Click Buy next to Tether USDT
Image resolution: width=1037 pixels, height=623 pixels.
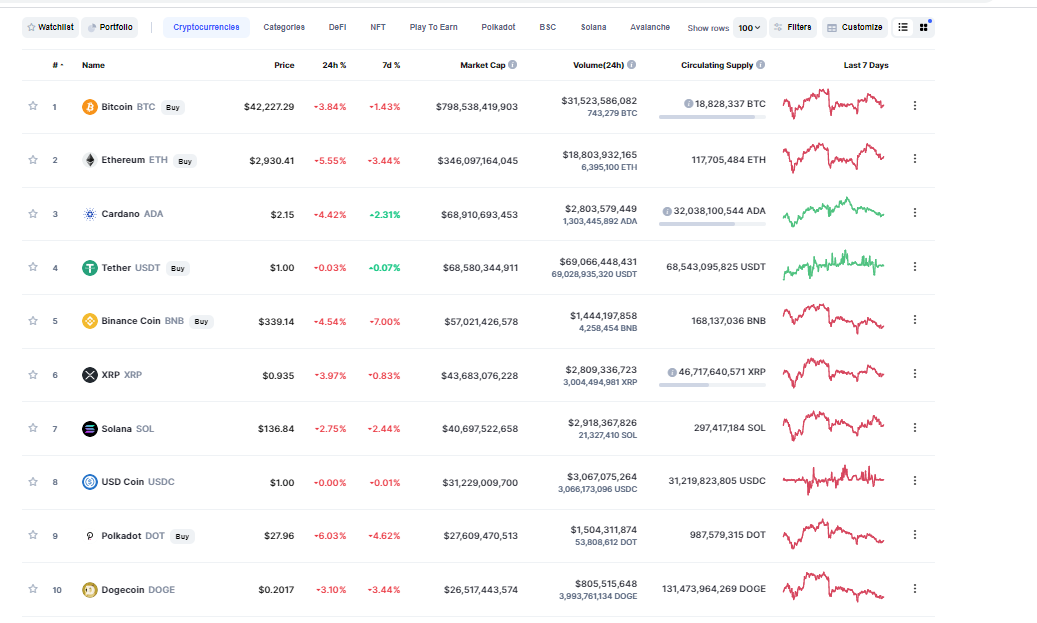pyautogui.click(x=178, y=269)
